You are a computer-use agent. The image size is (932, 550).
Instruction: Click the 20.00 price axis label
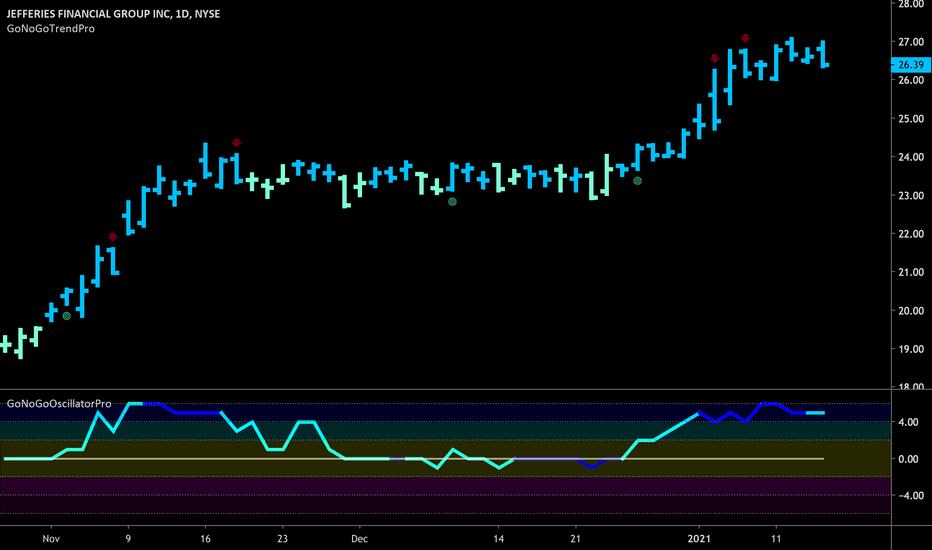click(x=911, y=311)
